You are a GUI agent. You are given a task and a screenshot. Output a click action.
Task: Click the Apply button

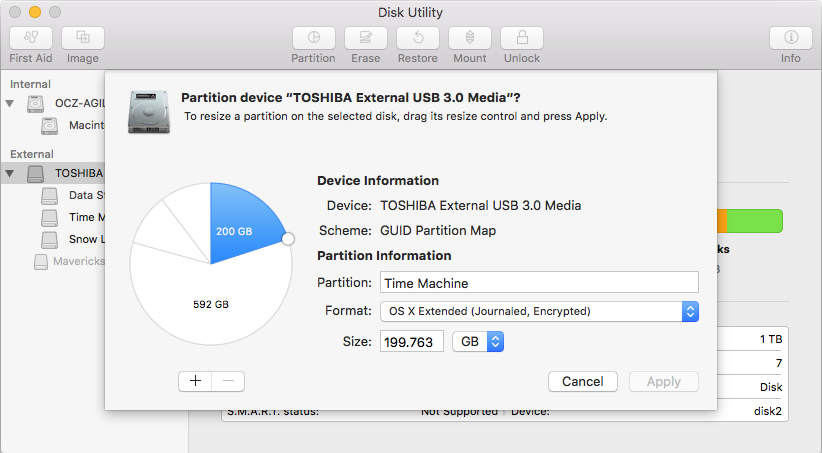click(x=664, y=381)
